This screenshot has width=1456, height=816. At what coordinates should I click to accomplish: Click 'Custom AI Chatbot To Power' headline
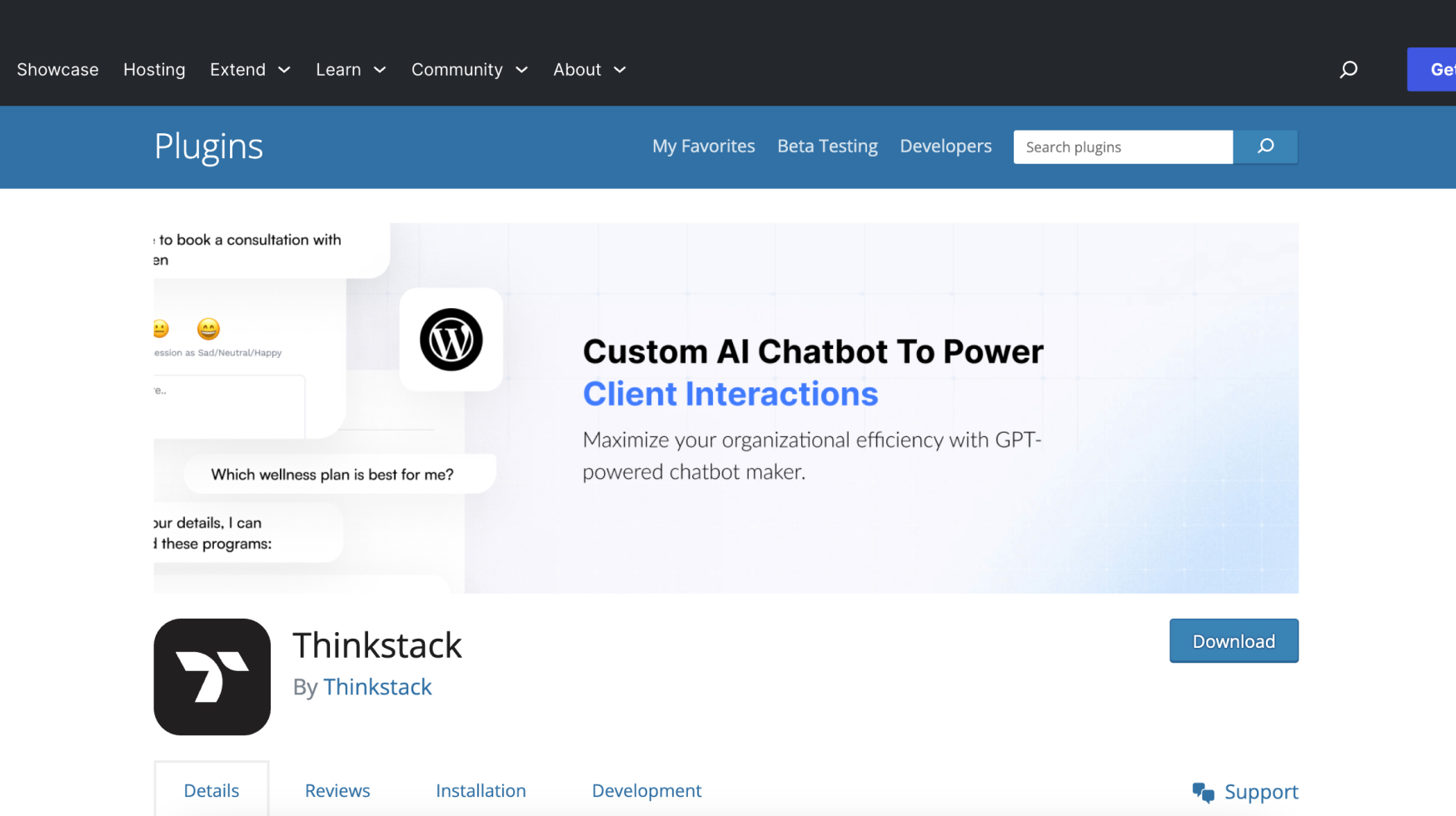click(x=813, y=351)
